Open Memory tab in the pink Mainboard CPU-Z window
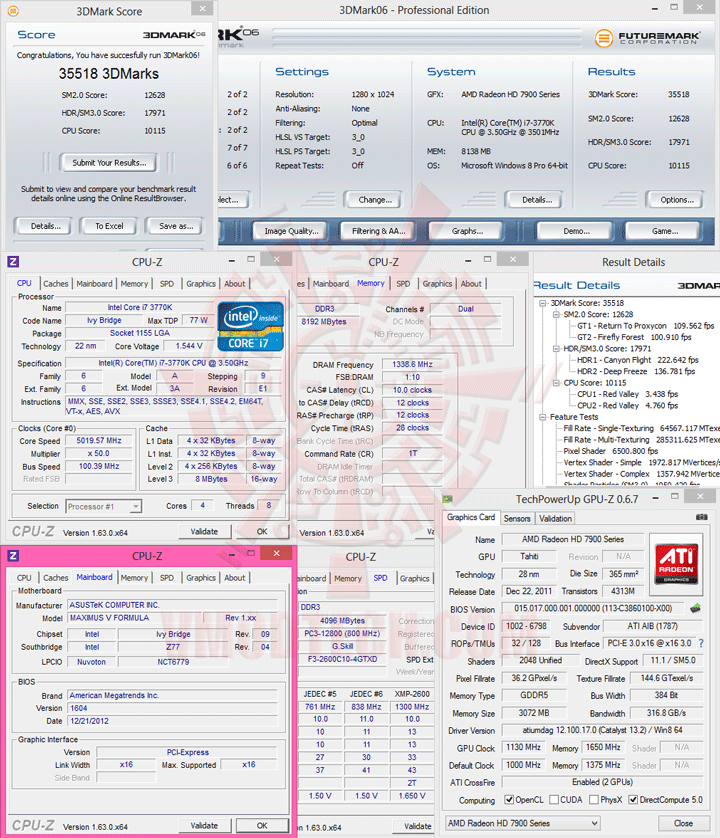 click(x=134, y=578)
